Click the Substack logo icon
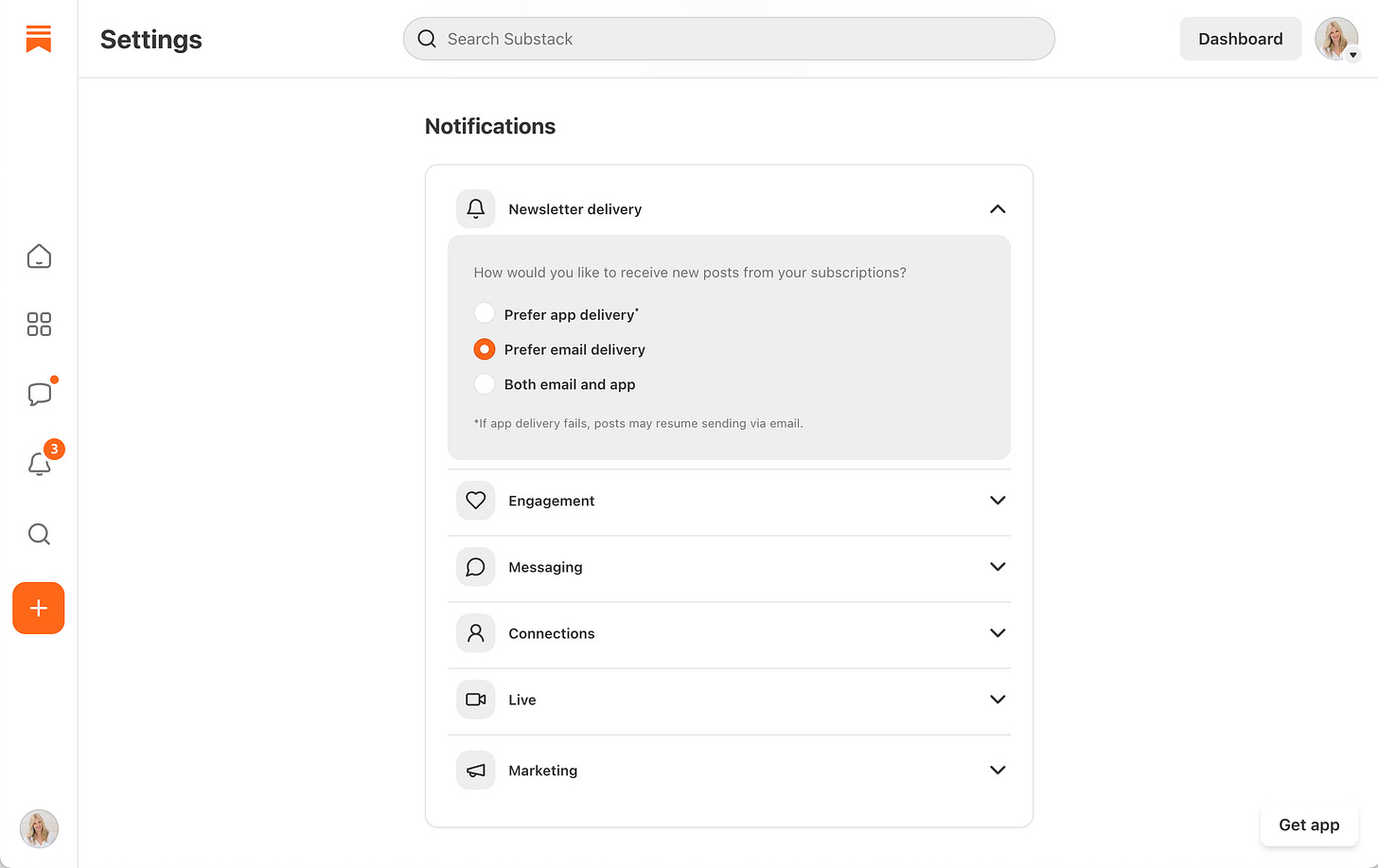This screenshot has height=868, width=1378. click(39, 39)
